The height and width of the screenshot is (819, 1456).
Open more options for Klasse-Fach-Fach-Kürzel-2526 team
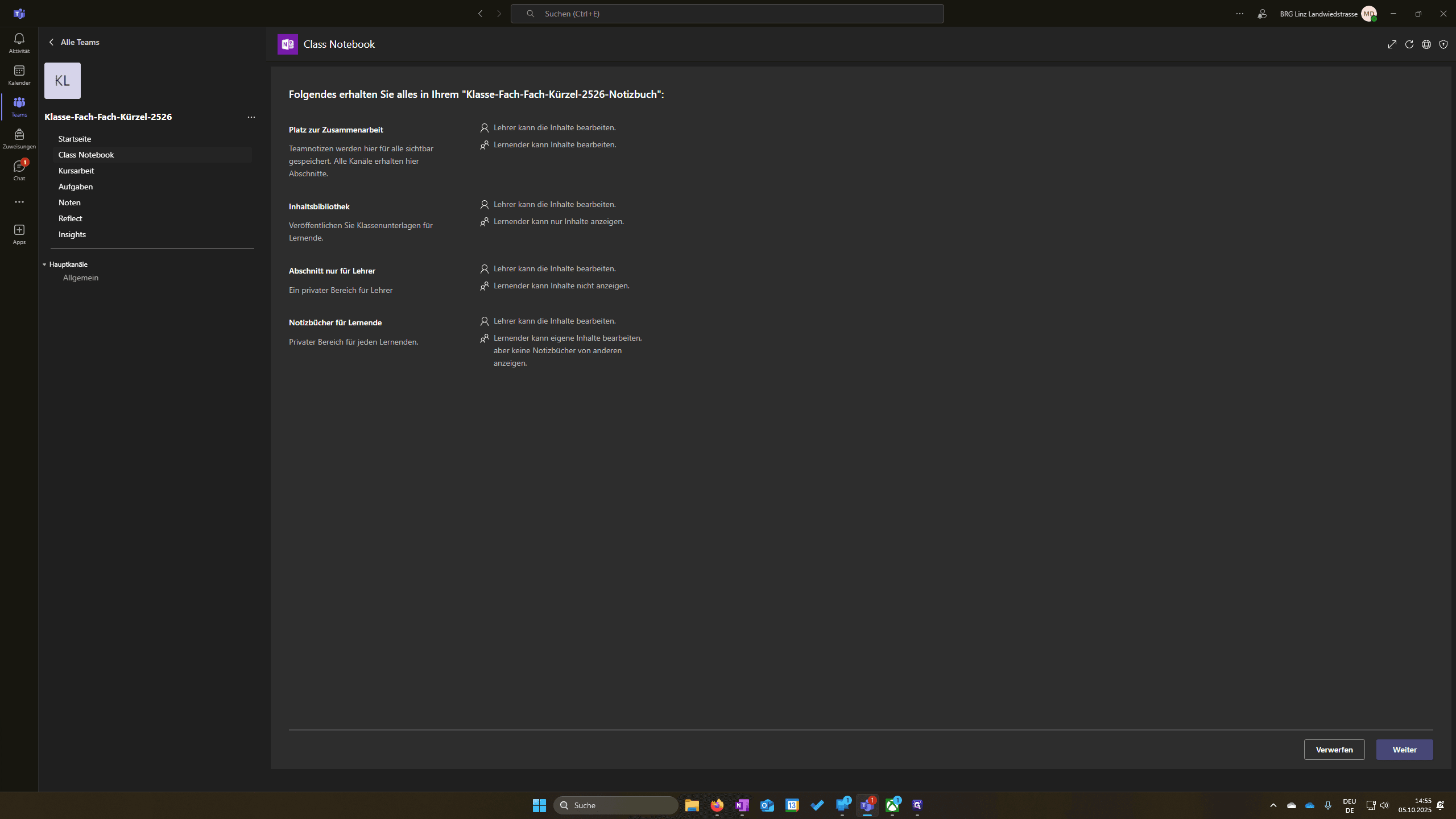point(251,117)
